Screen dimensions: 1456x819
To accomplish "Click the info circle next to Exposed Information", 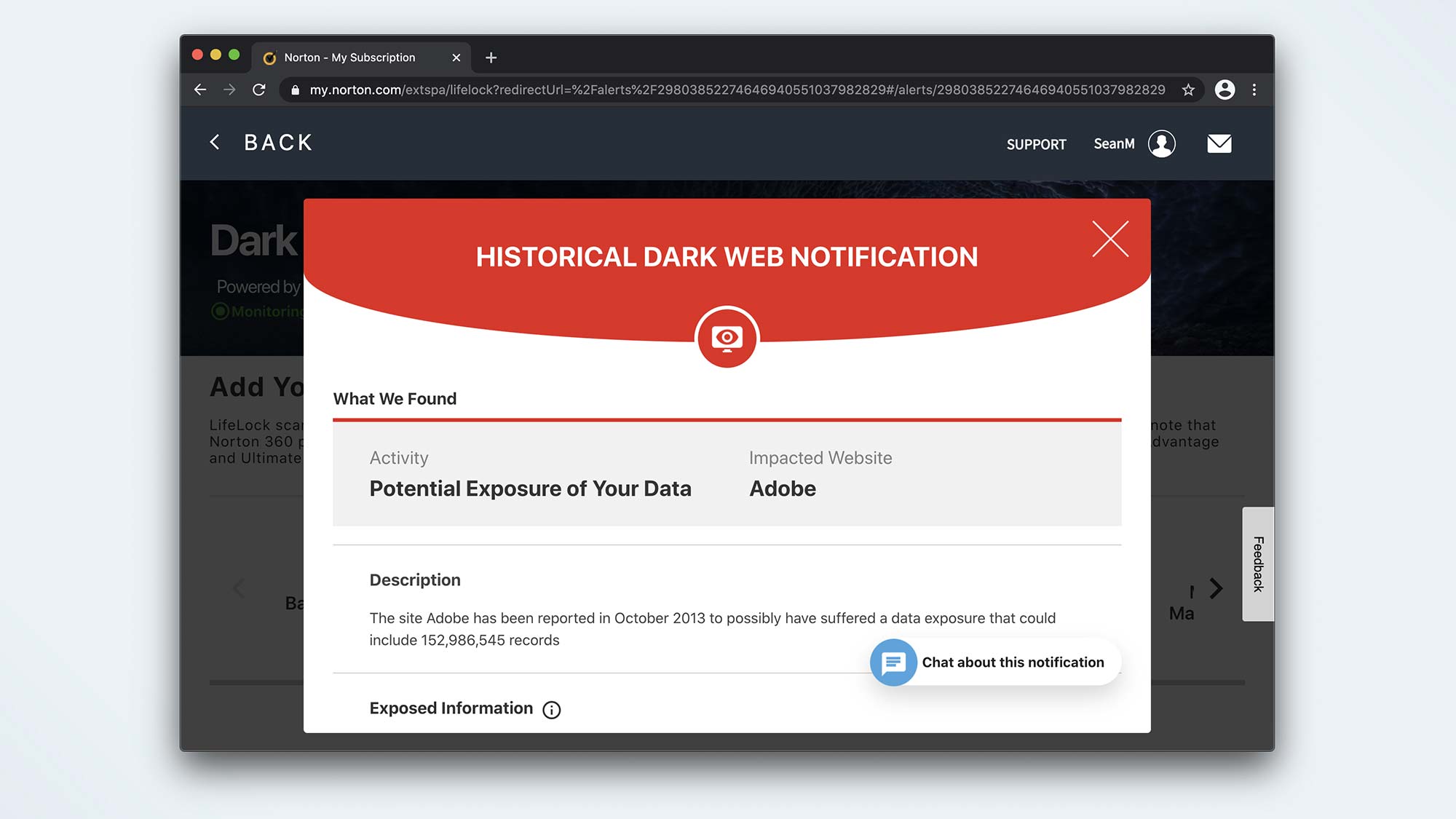I will [551, 709].
